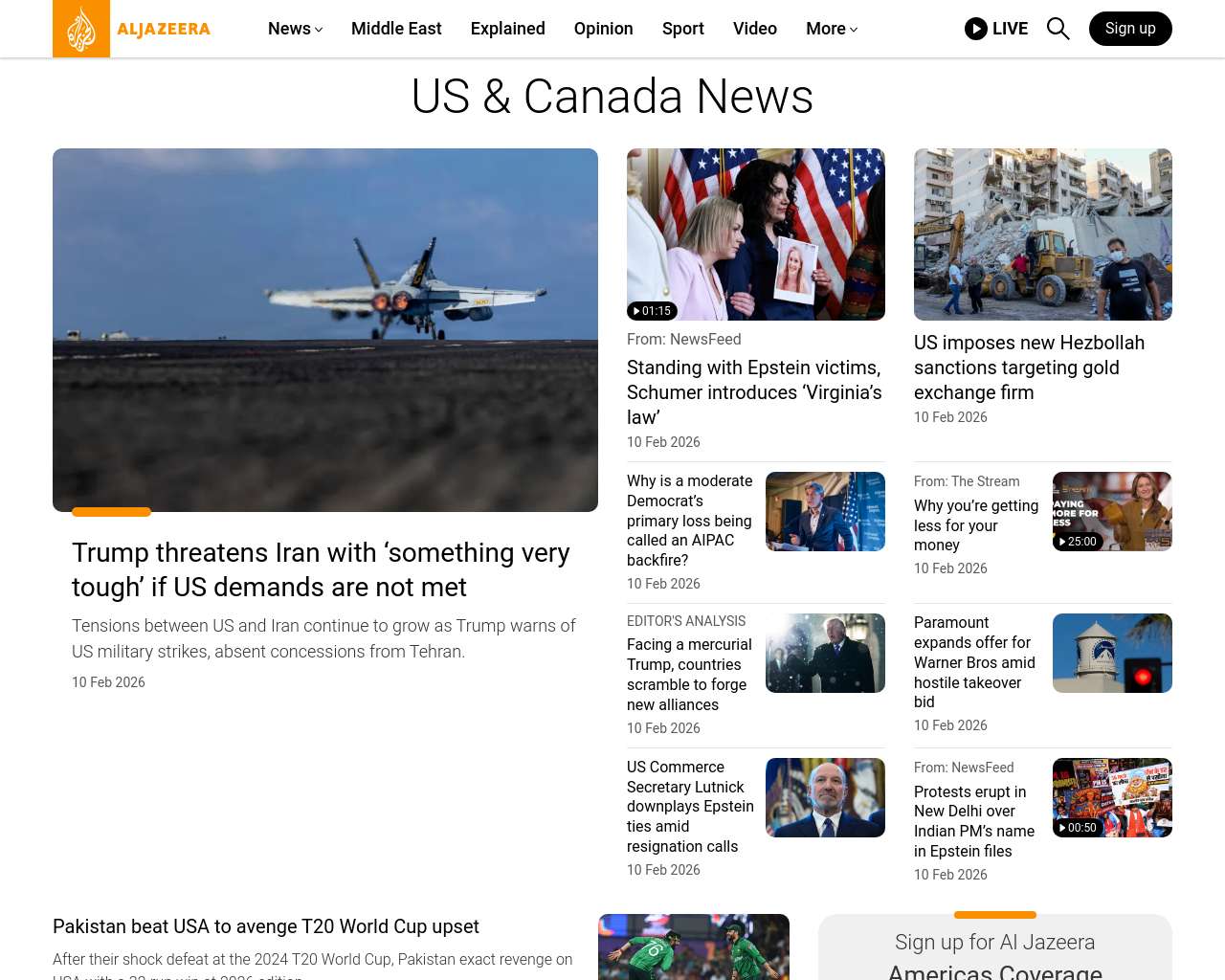Click the Al Jazeera logo
The width and height of the screenshot is (1225, 980).
(x=131, y=29)
